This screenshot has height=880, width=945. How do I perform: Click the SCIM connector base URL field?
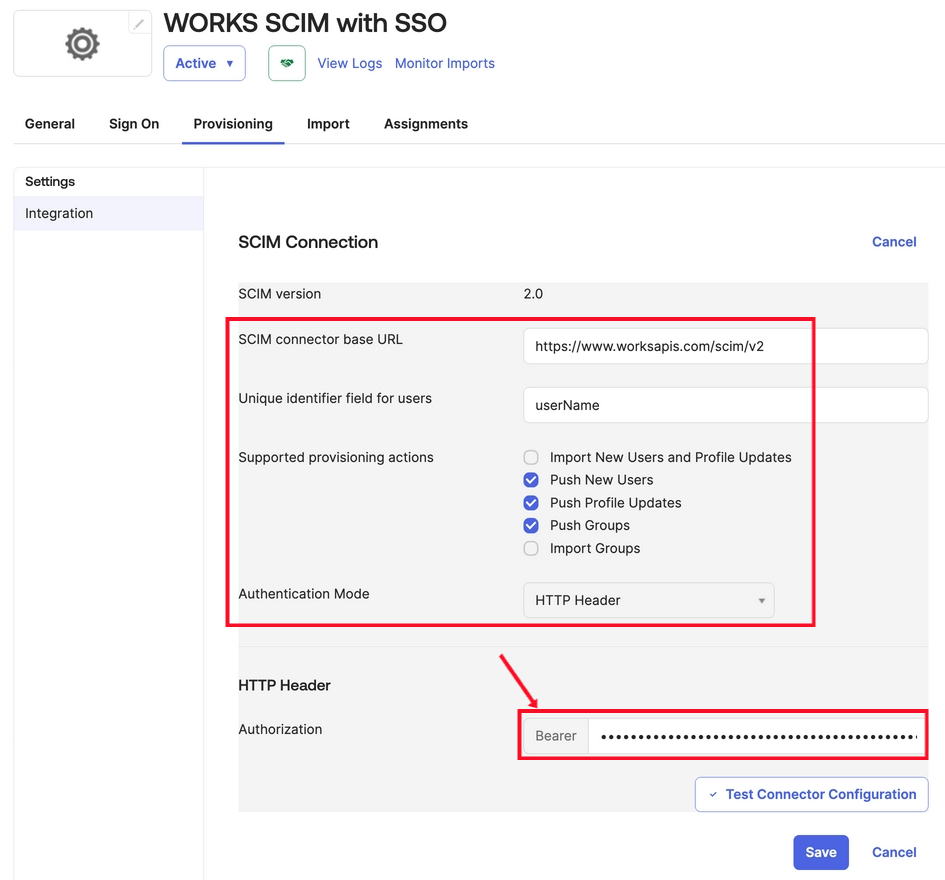726,346
